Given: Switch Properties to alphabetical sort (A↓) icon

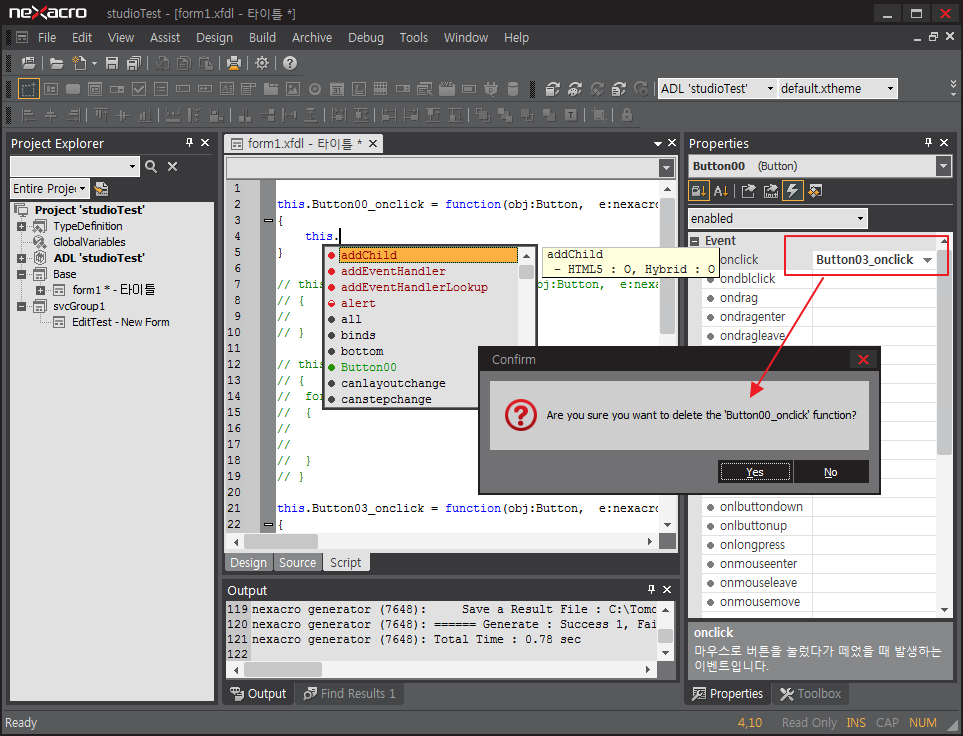Looking at the screenshot, I should pos(720,191).
